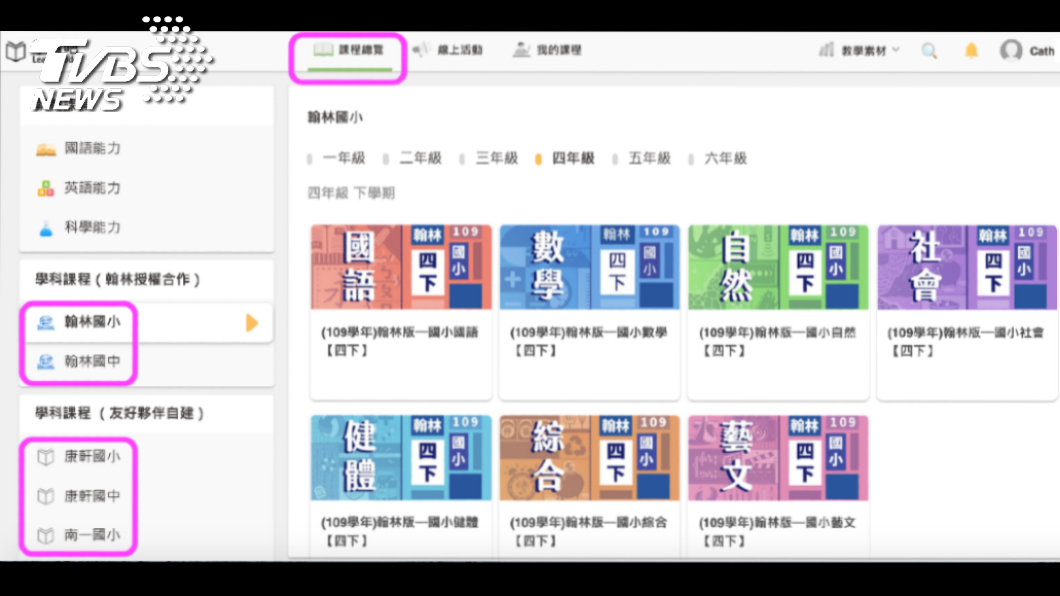Click title (109學年)翰林版—國小藝文【四下】
This screenshot has width=1060, height=596.
[x=777, y=532]
